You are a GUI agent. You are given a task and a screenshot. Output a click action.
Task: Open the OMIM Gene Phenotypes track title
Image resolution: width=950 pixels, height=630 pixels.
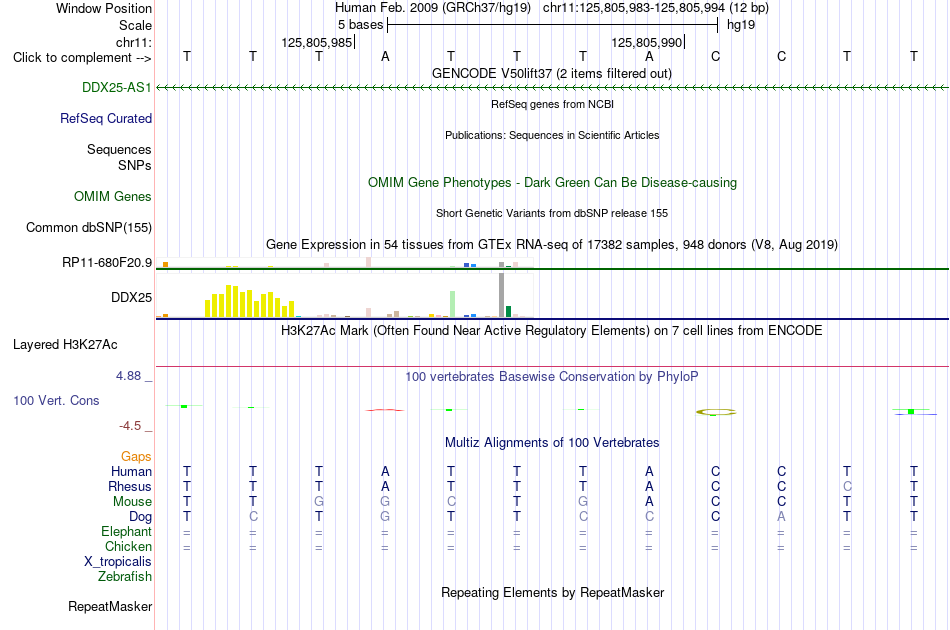point(552,183)
